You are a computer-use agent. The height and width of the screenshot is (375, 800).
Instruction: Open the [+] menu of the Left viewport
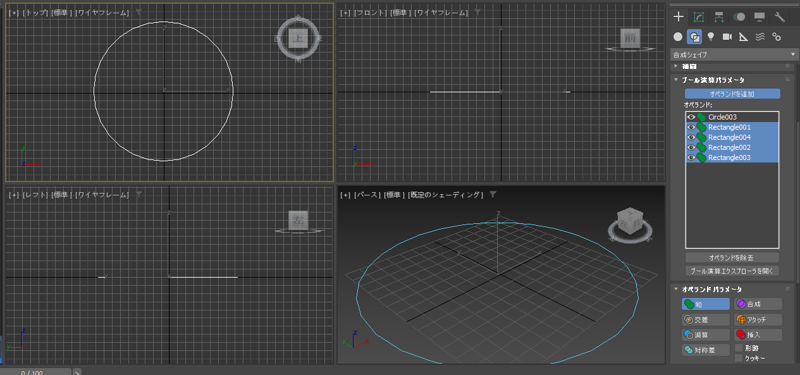point(14,195)
